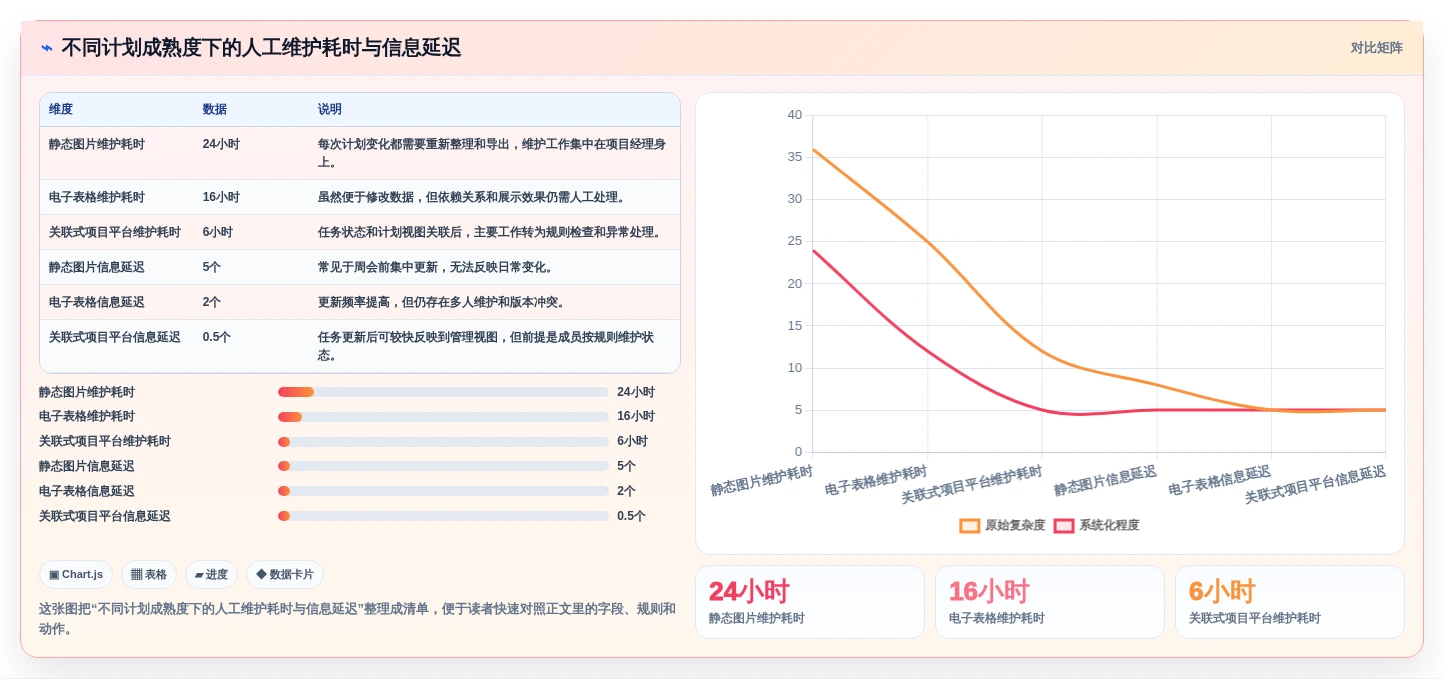Click the 说明 column header
1444x679 pixels.
(330, 109)
